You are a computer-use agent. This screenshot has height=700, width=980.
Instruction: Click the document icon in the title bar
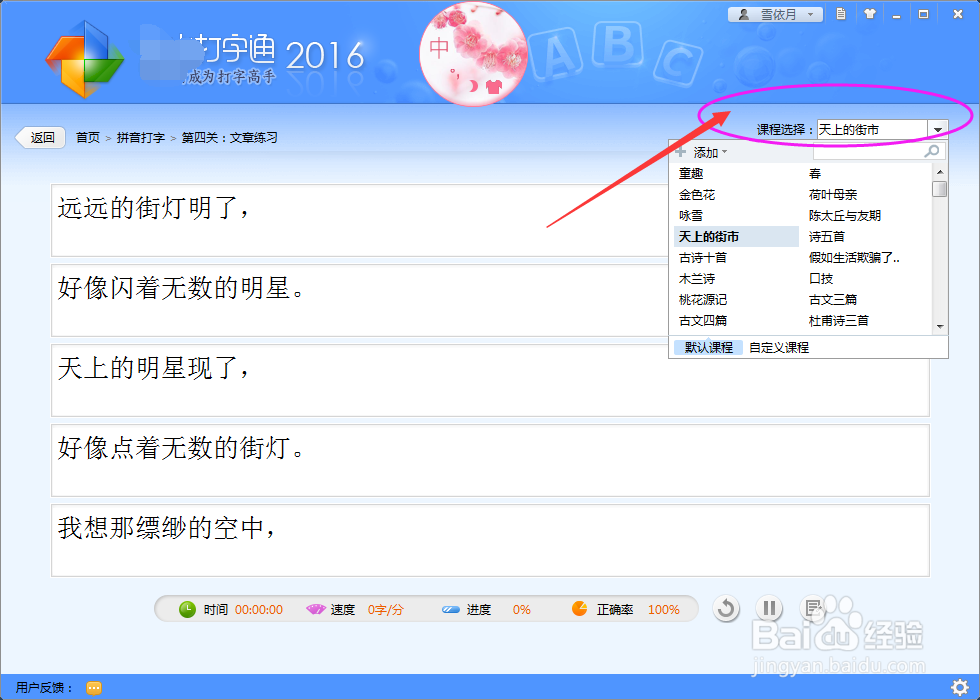[x=840, y=14]
